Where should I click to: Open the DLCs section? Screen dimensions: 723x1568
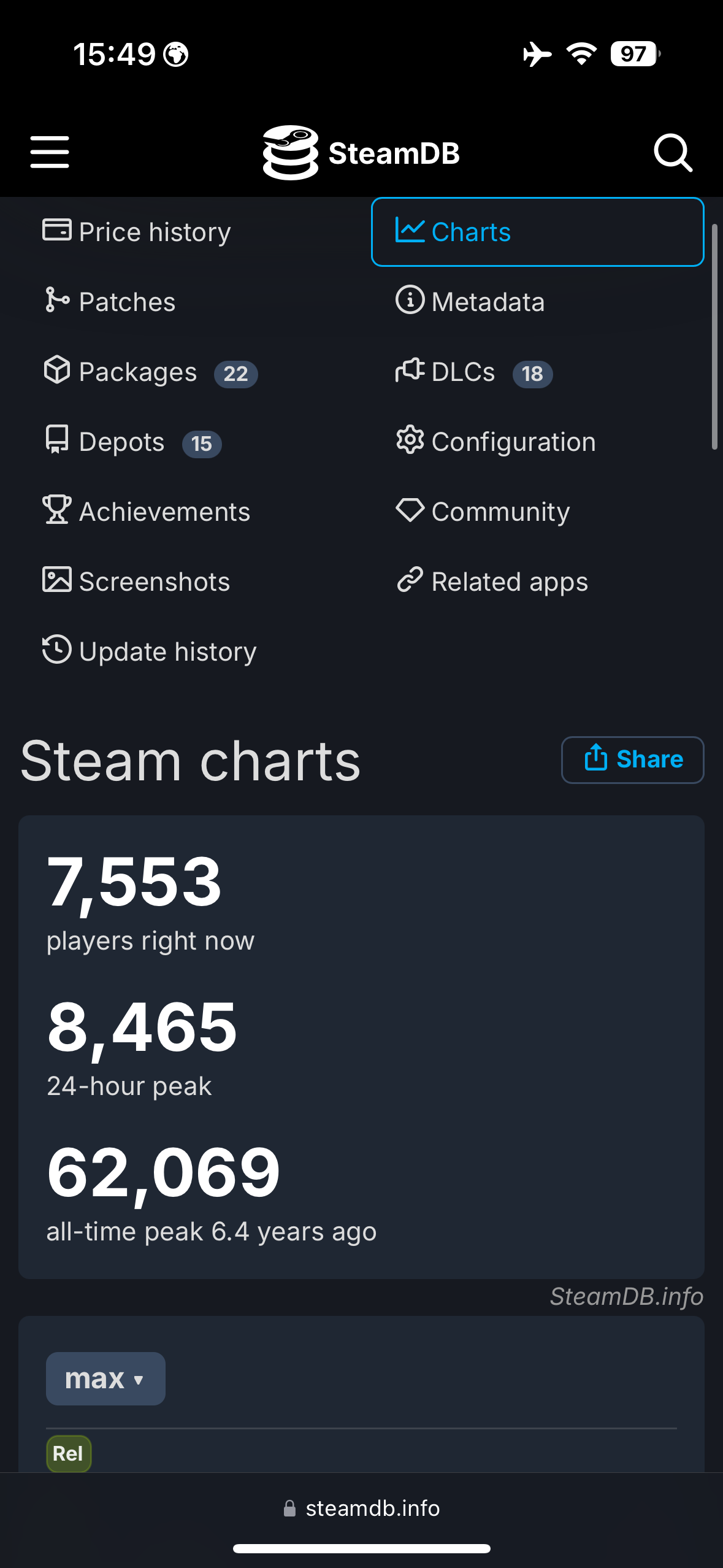tap(473, 372)
